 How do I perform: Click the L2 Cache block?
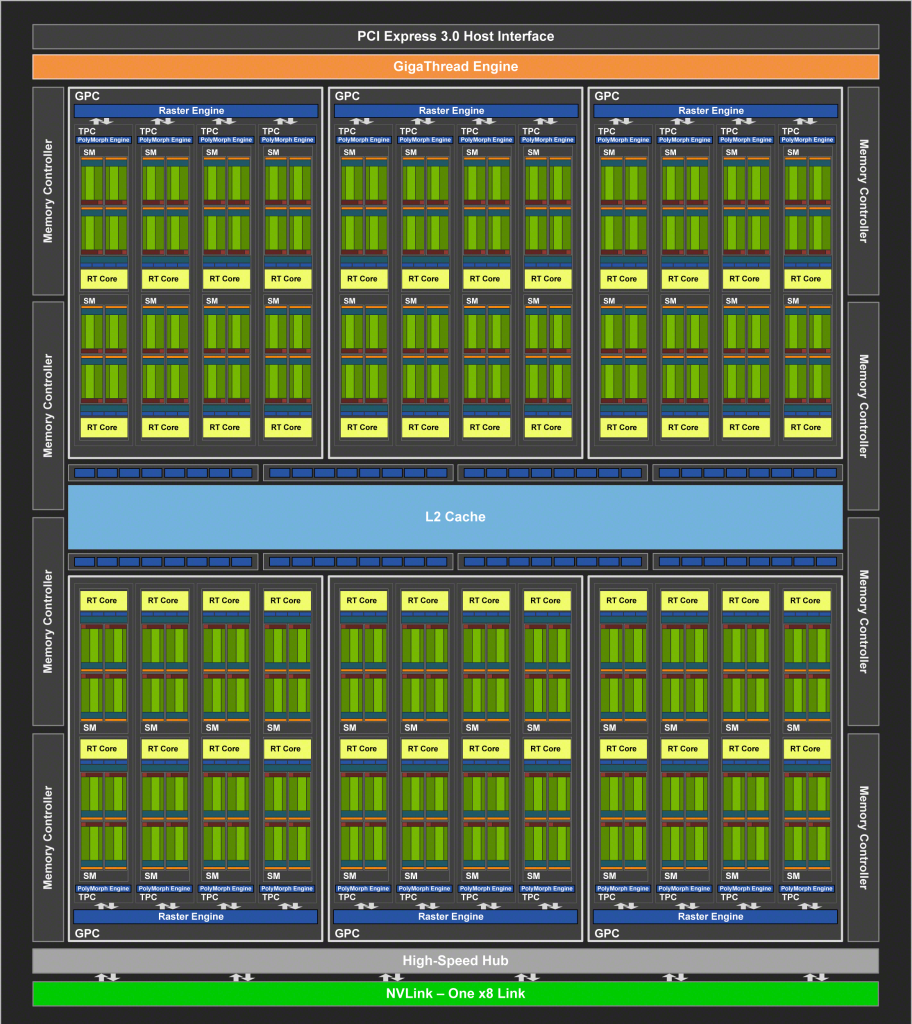click(x=455, y=517)
